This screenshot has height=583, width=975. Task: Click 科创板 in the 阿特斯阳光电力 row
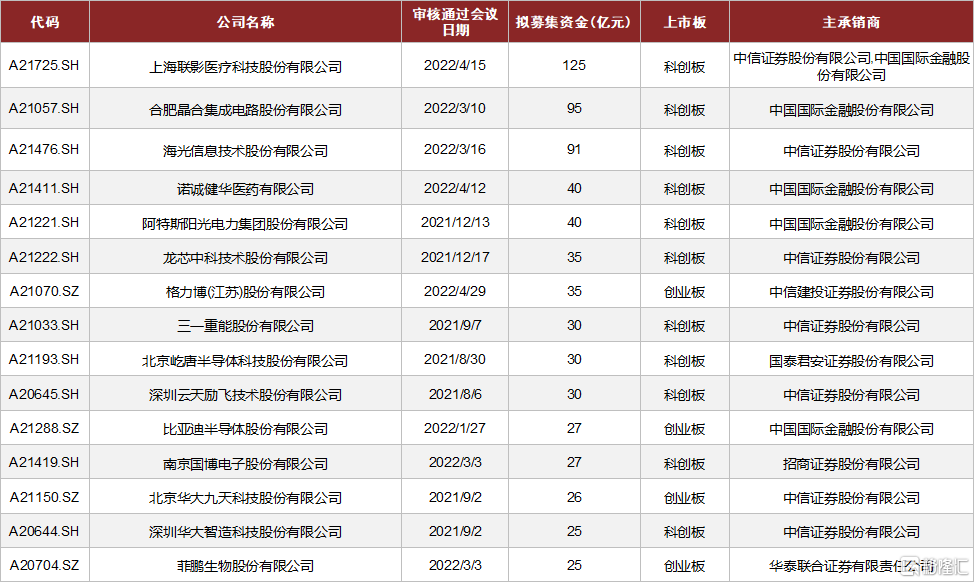click(x=685, y=224)
